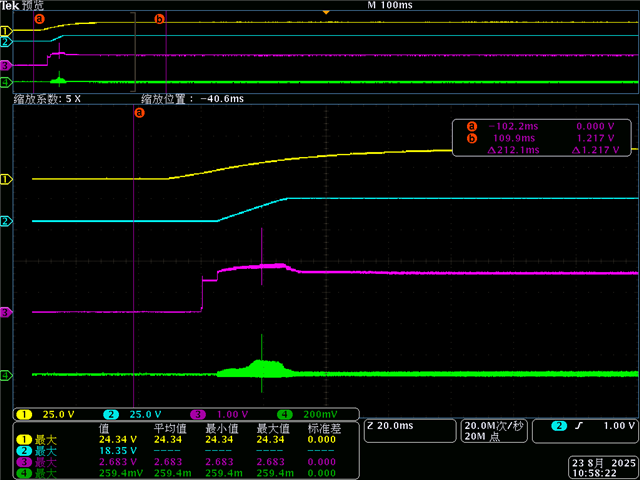Click channel 1 max value 24.34 V
Viewport: 640px width, 480px height.
point(118,440)
